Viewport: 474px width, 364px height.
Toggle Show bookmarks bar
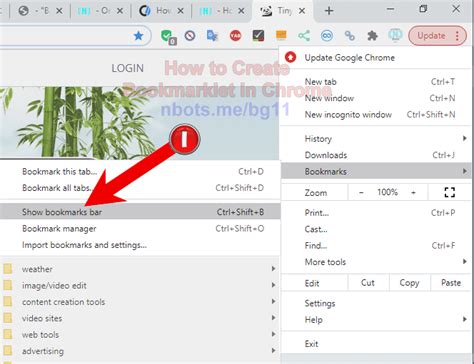(x=140, y=212)
